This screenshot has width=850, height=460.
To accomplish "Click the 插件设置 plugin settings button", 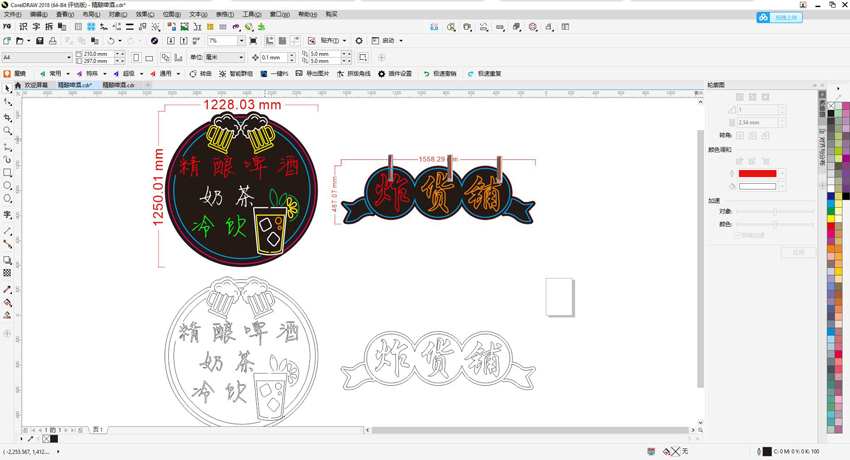I will [395, 74].
